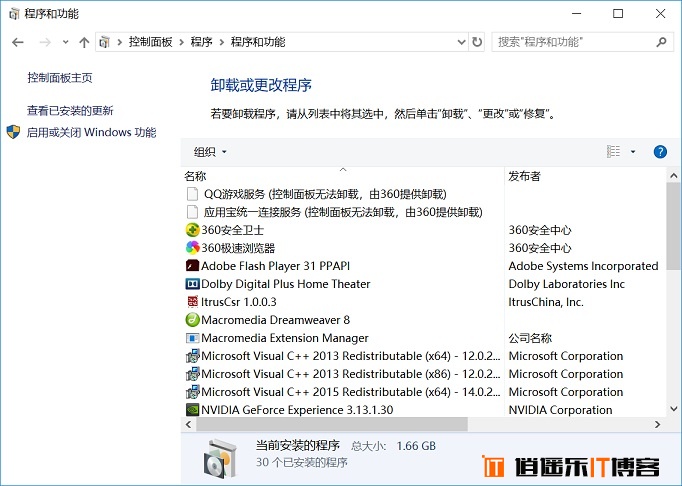Click the NVIDIA GeForce Experience icon
The height and width of the screenshot is (486, 682).
coord(192,410)
